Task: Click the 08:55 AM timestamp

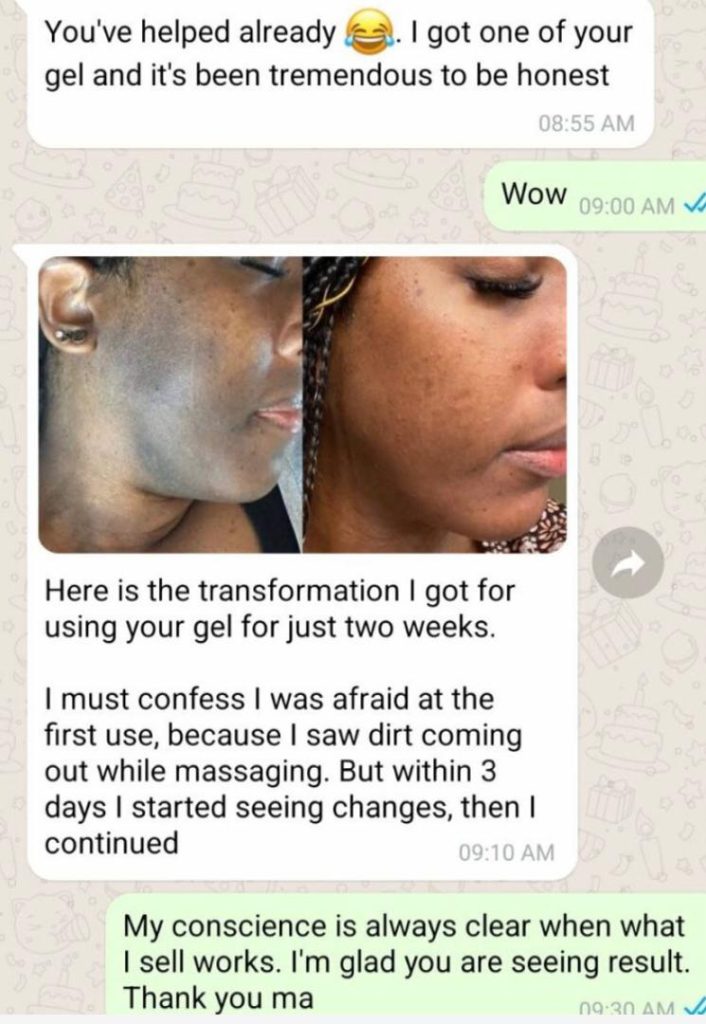Action: (x=586, y=123)
